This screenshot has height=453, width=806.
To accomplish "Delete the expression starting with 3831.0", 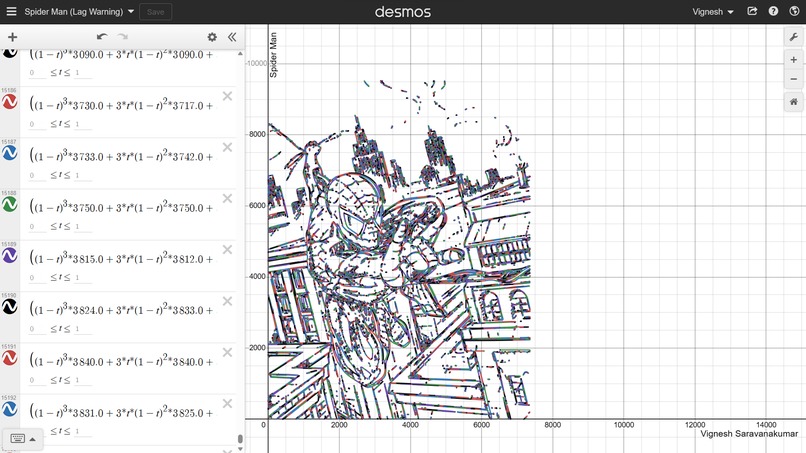I will pos(227,403).
